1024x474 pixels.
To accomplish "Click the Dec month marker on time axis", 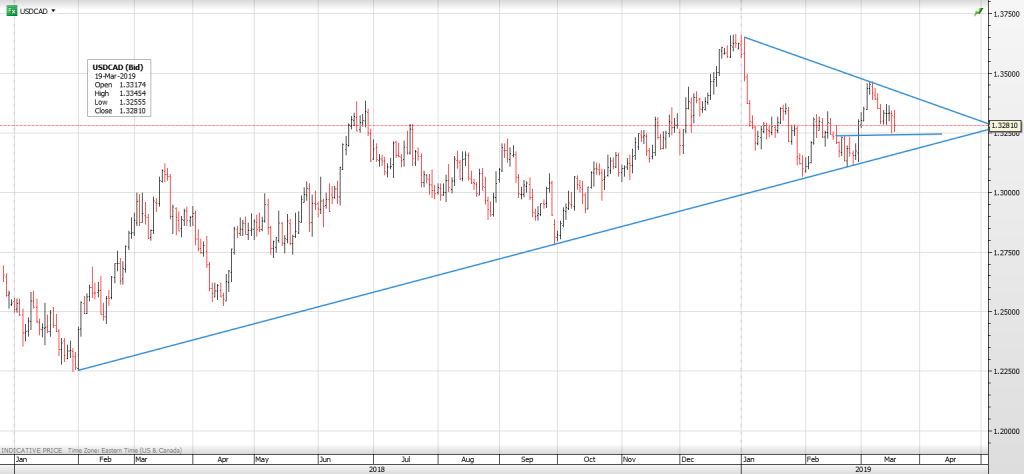I will pyautogui.click(x=687, y=459).
